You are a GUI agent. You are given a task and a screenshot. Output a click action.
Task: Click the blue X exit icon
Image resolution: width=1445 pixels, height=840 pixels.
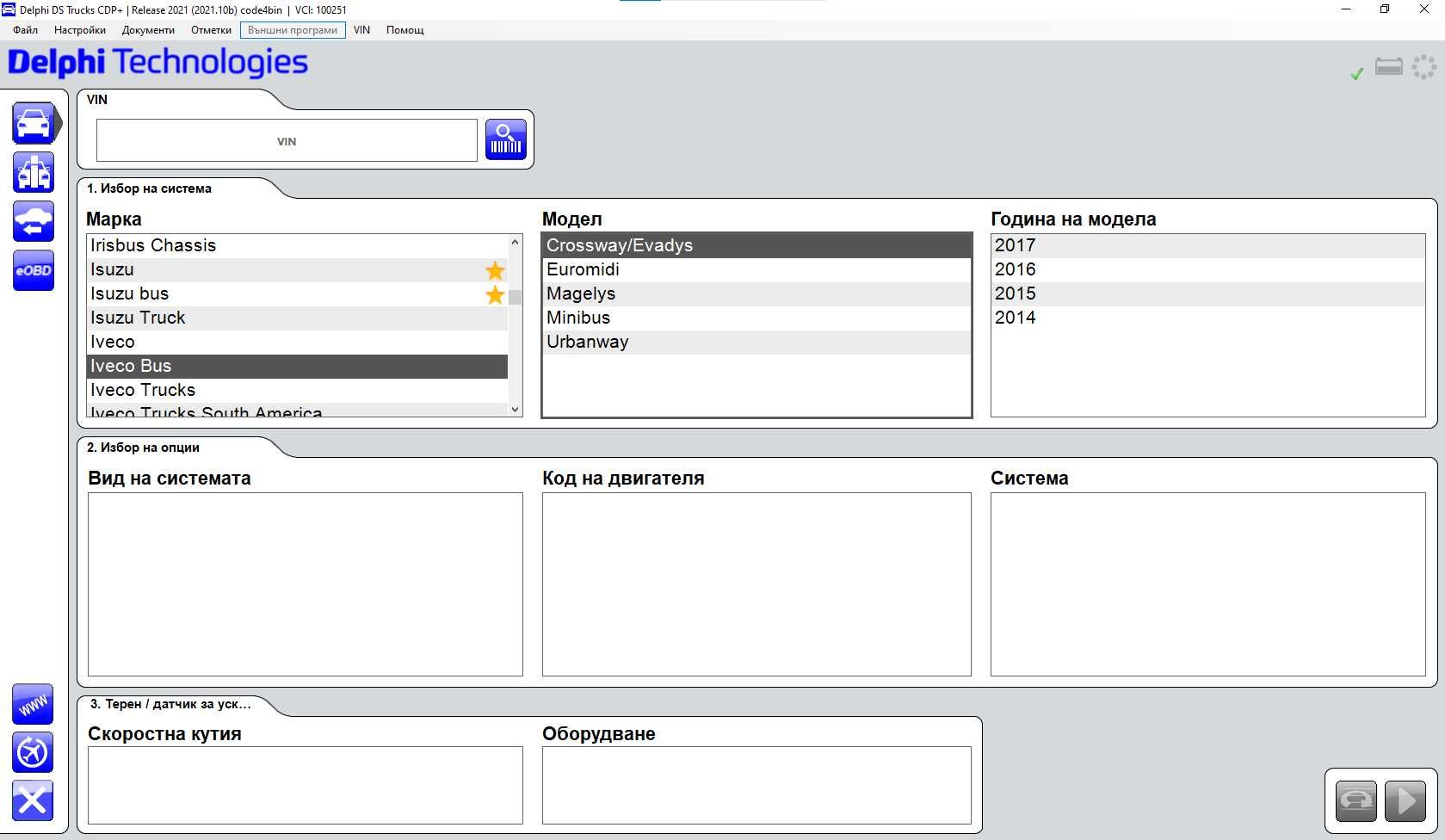(33, 801)
